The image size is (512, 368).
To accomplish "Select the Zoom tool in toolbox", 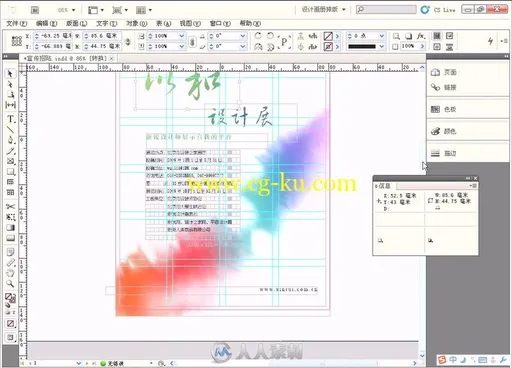I will (10, 284).
